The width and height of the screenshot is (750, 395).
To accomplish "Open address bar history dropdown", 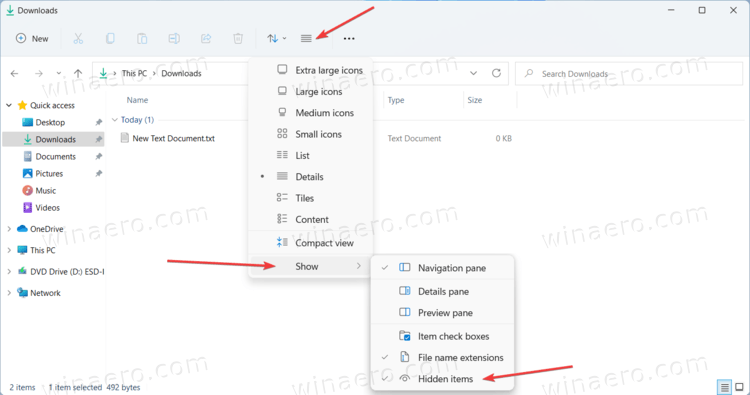I will (473, 74).
